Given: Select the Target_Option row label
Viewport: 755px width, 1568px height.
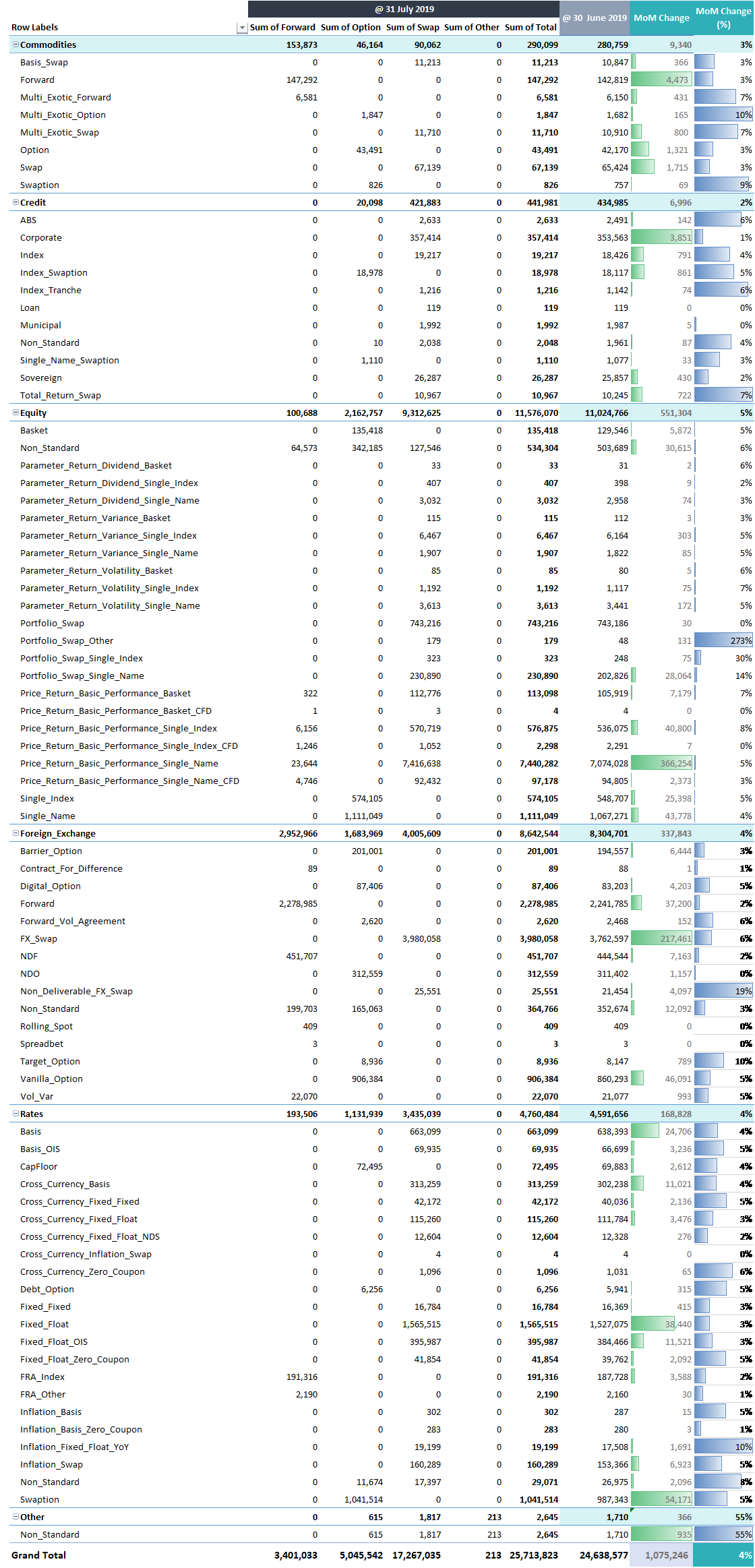Looking at the screenshot, I should click(50, 1061).
